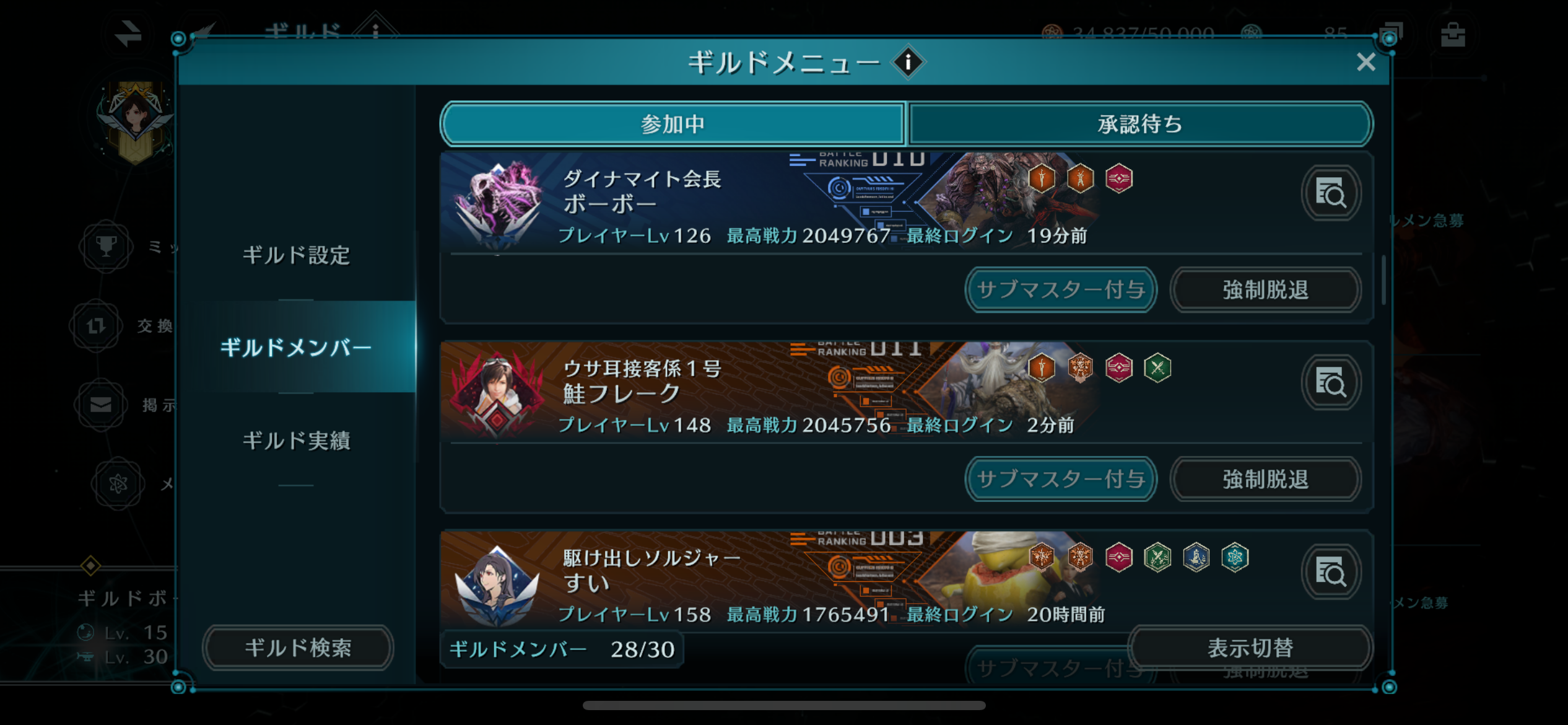Viewport: 1568px width, 725px height.
Task: Click the member list scrollbar handle
Action: tap(1383, 279)
